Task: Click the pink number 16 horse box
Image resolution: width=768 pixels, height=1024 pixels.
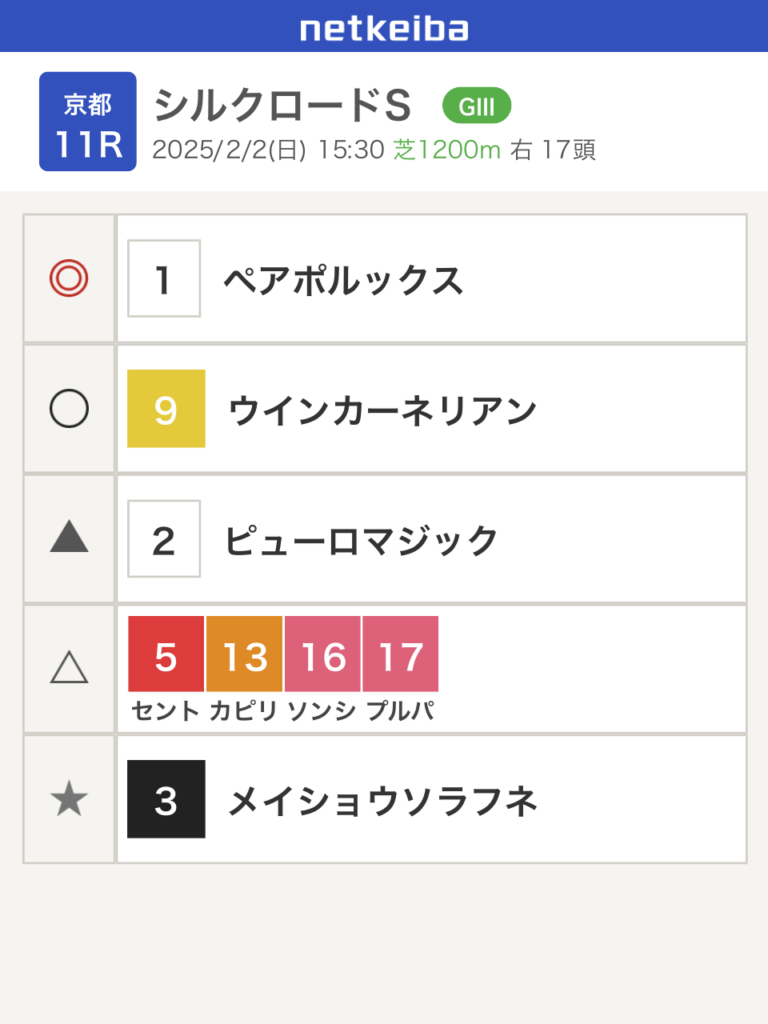Action: click(x=323, y=655)
